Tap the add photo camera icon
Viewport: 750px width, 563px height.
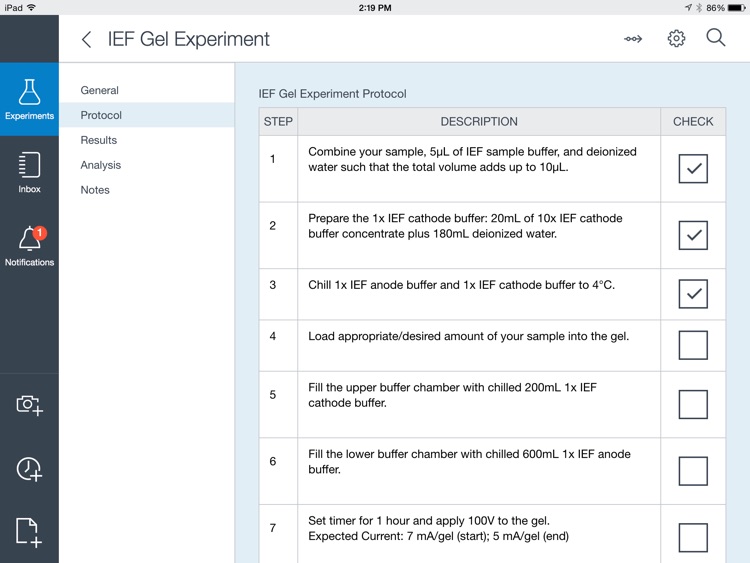29,404
